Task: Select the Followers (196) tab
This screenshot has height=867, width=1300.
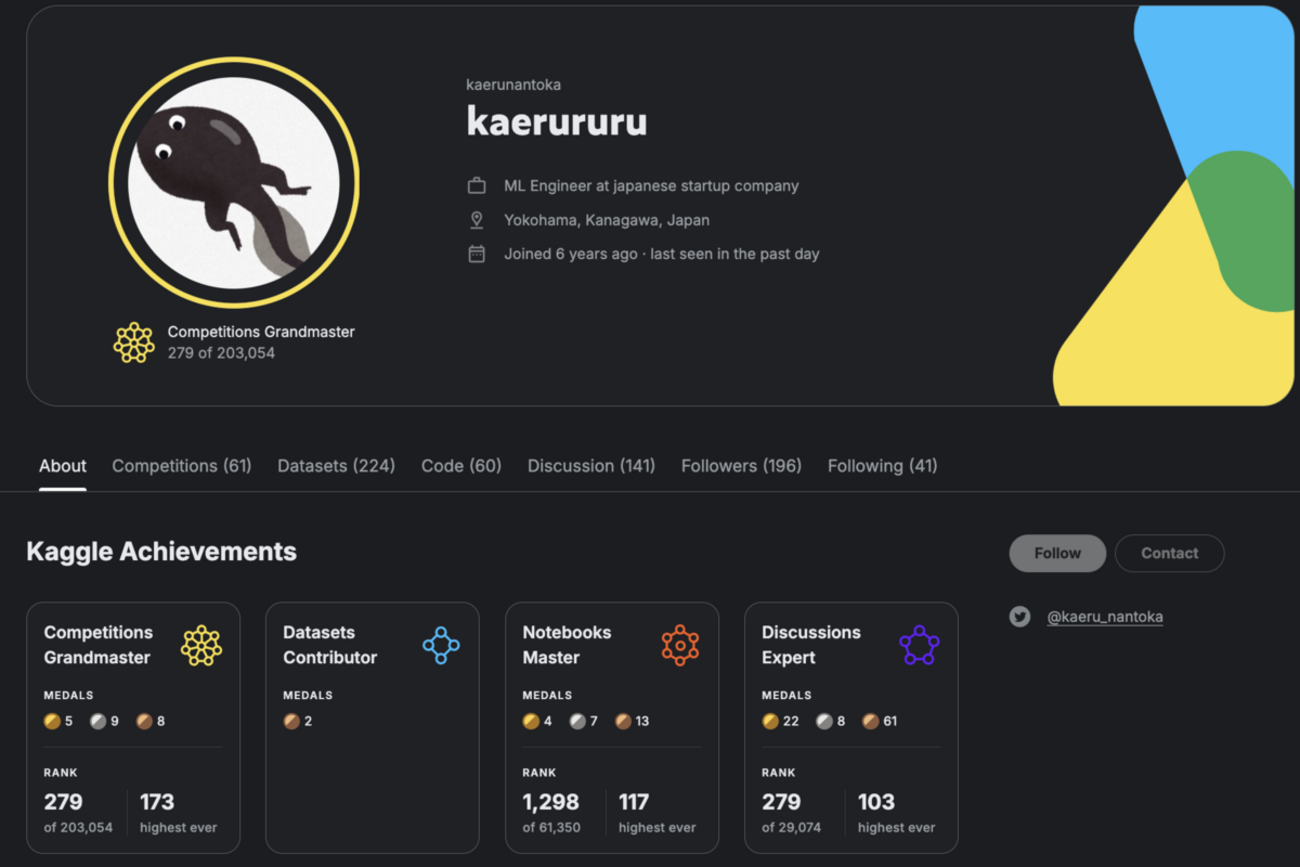Action: click(x=740, y=465)
